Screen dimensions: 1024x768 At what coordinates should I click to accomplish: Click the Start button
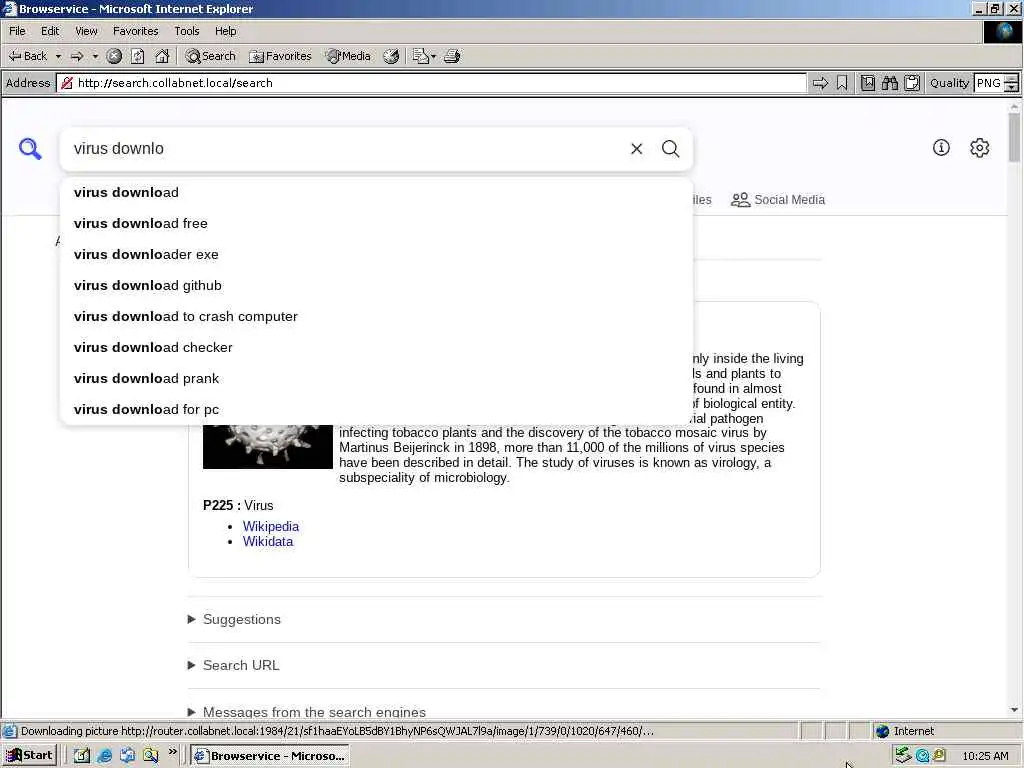tap(29, 756)
